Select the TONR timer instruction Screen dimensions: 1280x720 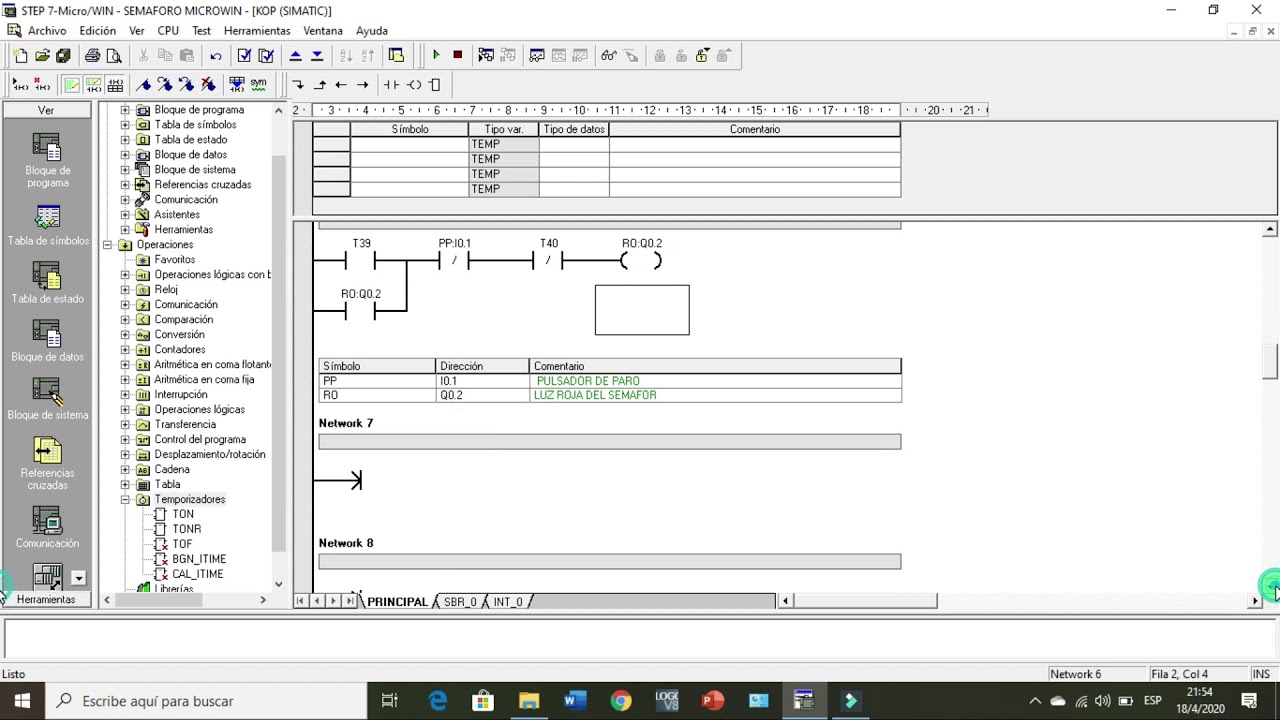[186, 530]
